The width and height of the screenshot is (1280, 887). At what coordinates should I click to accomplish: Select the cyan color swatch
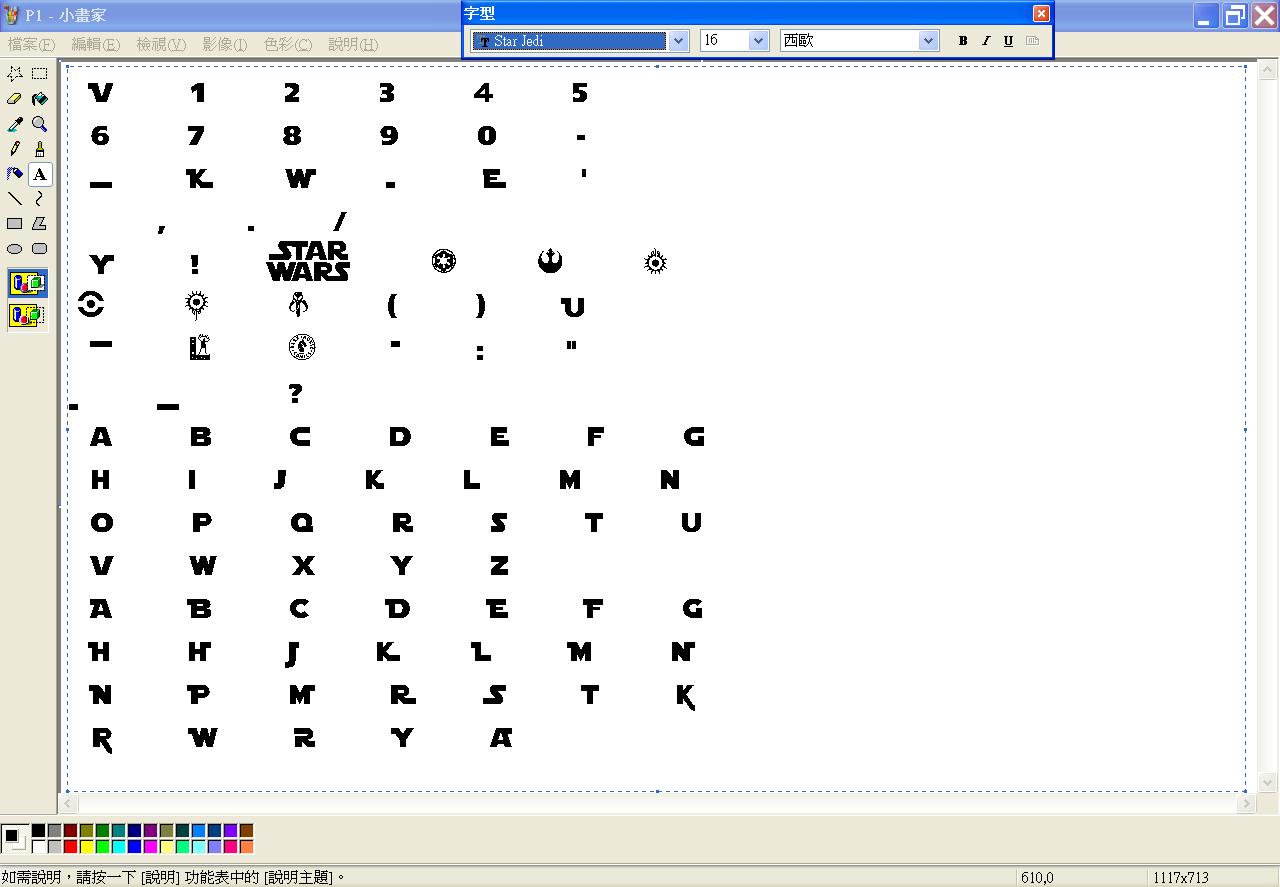point(118,847)
